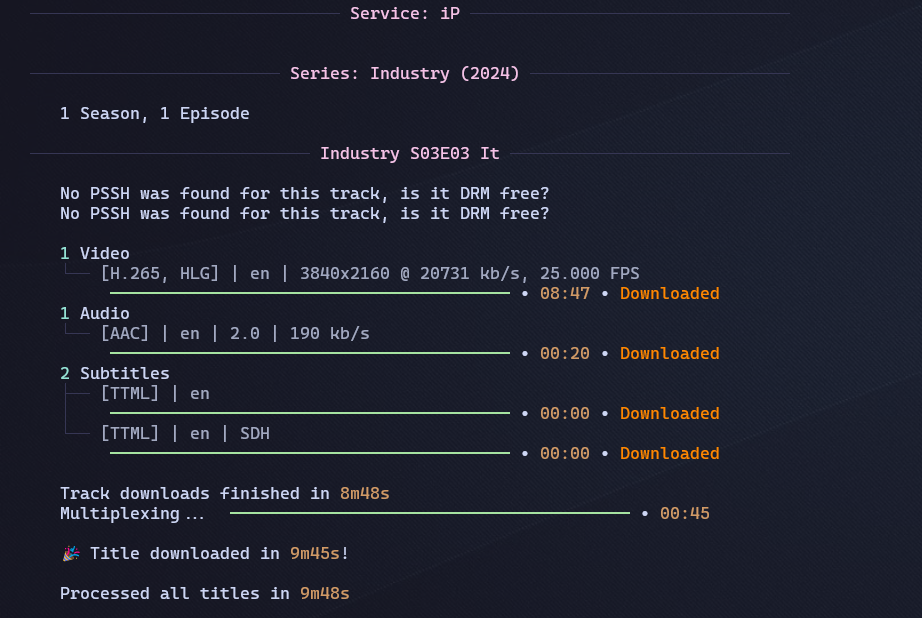The image size is (922, 618).
Task: Click the video track download progress bar
Action: click(310, 293)
